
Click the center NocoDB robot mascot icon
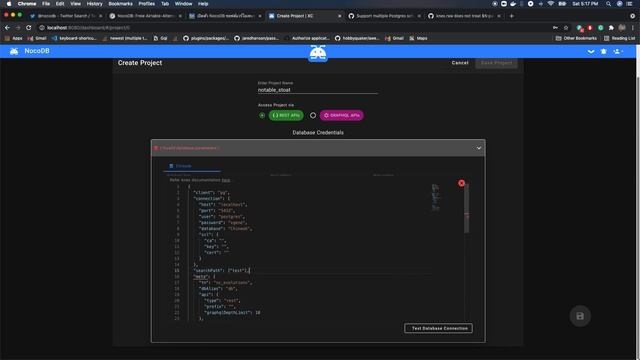coord(318,53)
